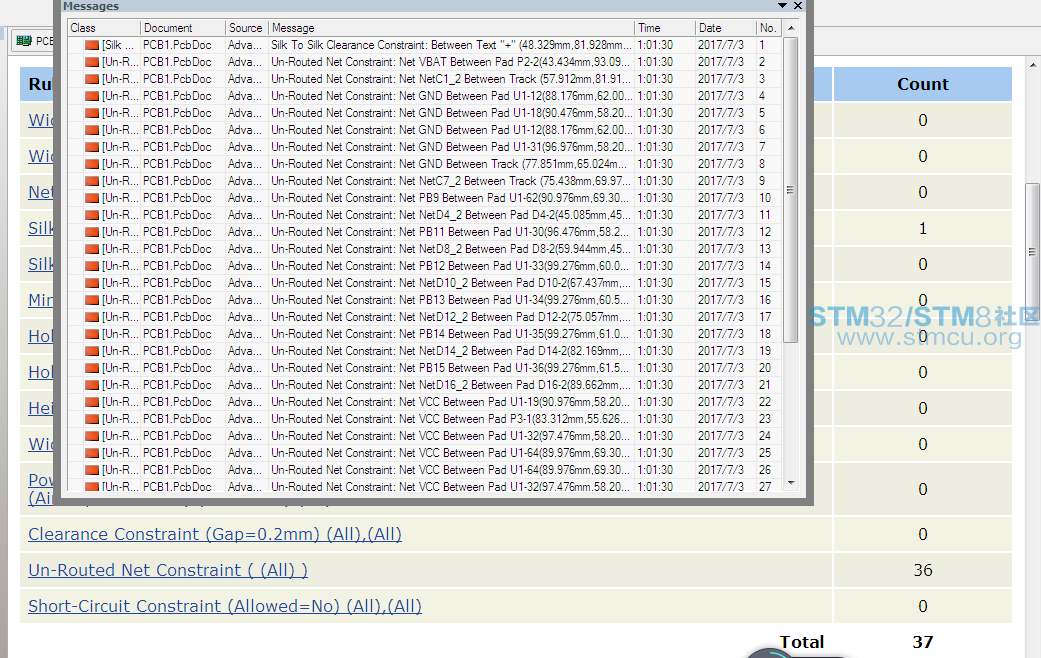Sort messages by Class column header

click(x=104, y=28)
